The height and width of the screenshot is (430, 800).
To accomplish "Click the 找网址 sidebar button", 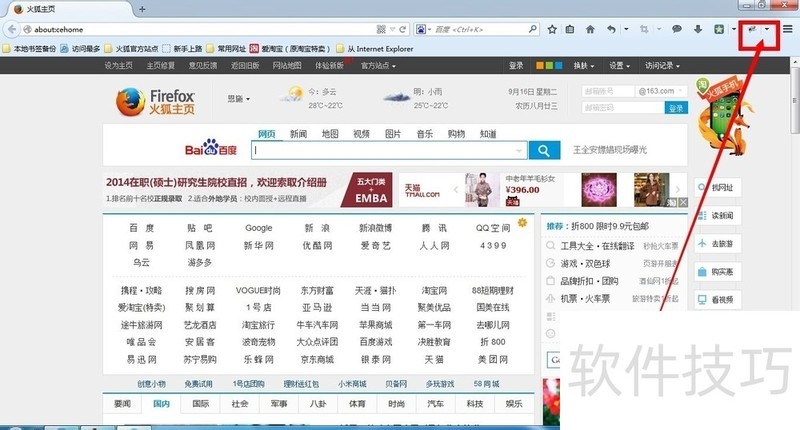I will (717, 187).
